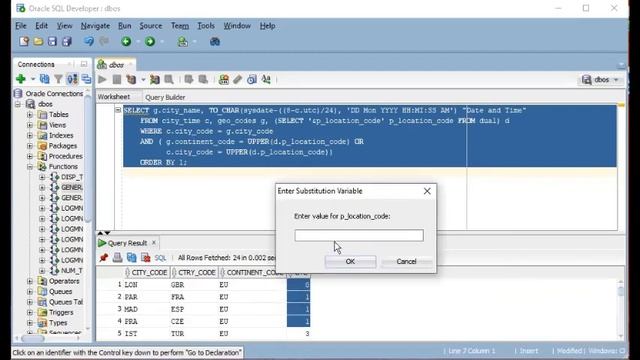This screenshot has width=640, height=360.
Task: Click the Oracle Connections root node
Action: point(54,93)
